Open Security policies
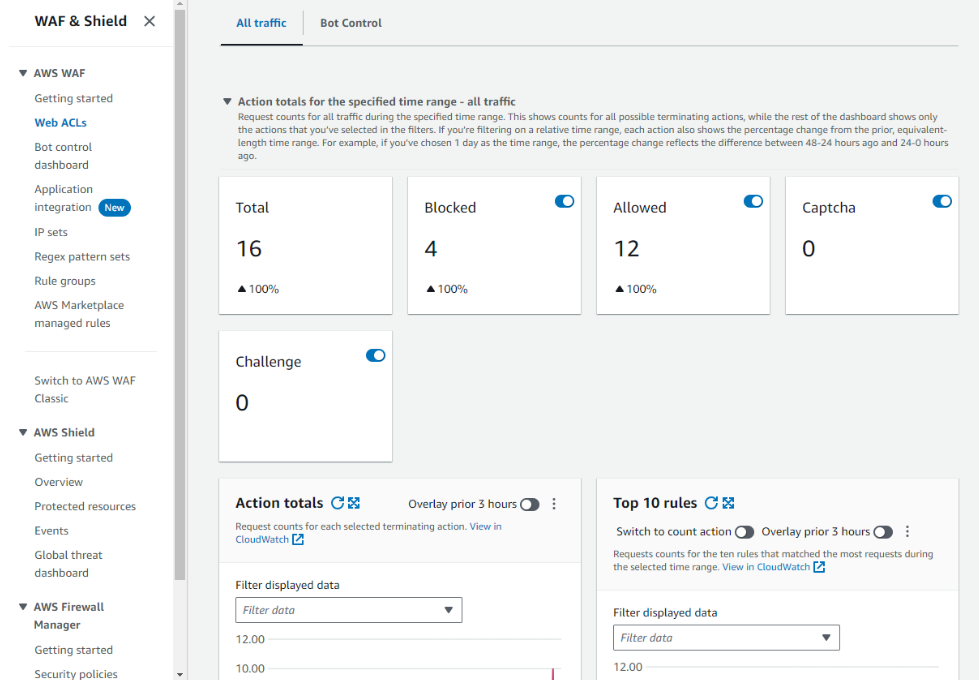This screenshot has width=979, height=682. point(76,674)
